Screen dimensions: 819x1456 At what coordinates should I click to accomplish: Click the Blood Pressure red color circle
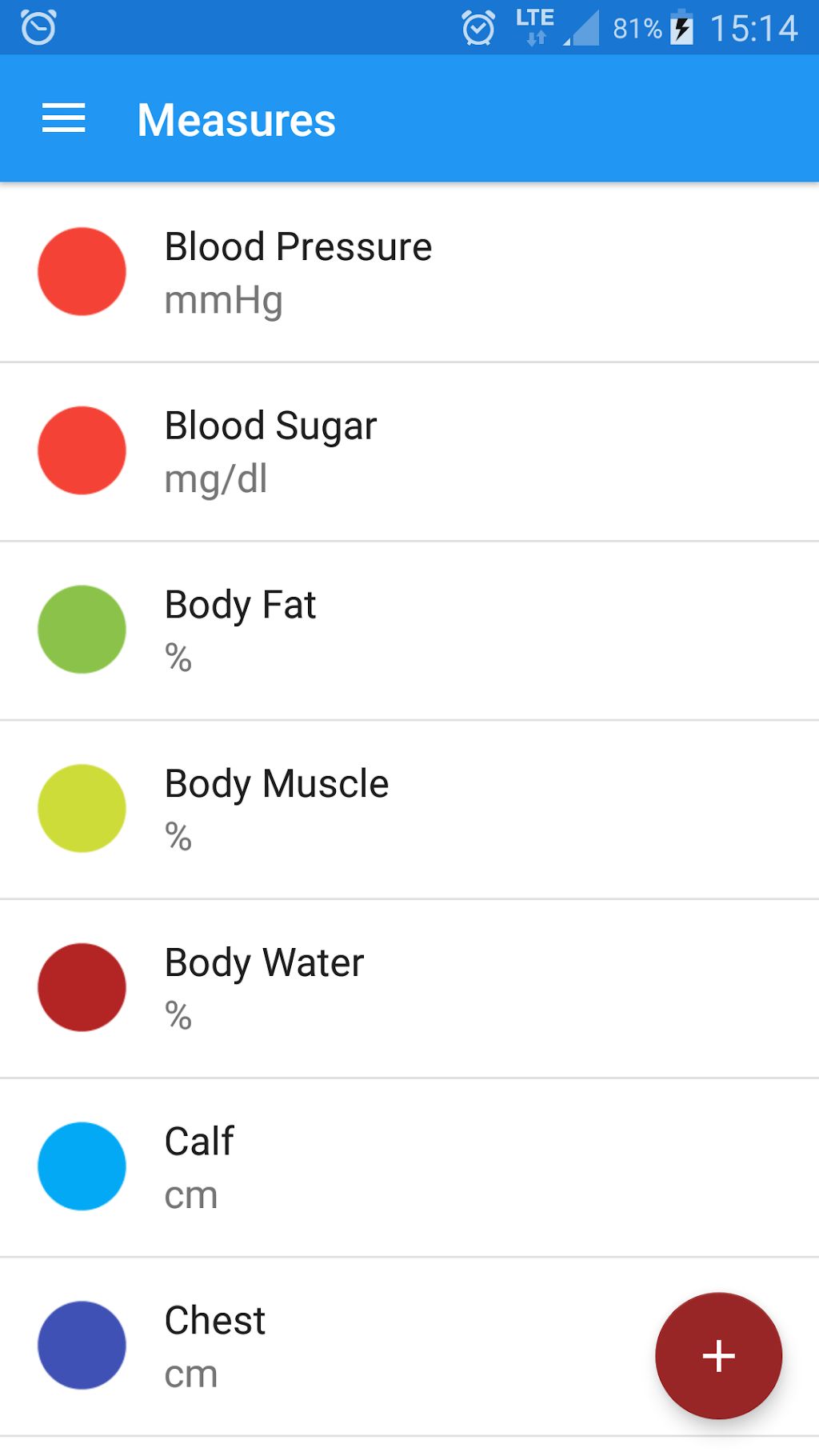(82, 271)
